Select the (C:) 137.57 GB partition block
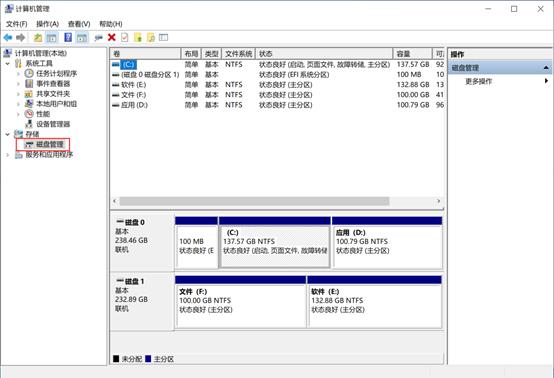 click(x=275, y=243)
